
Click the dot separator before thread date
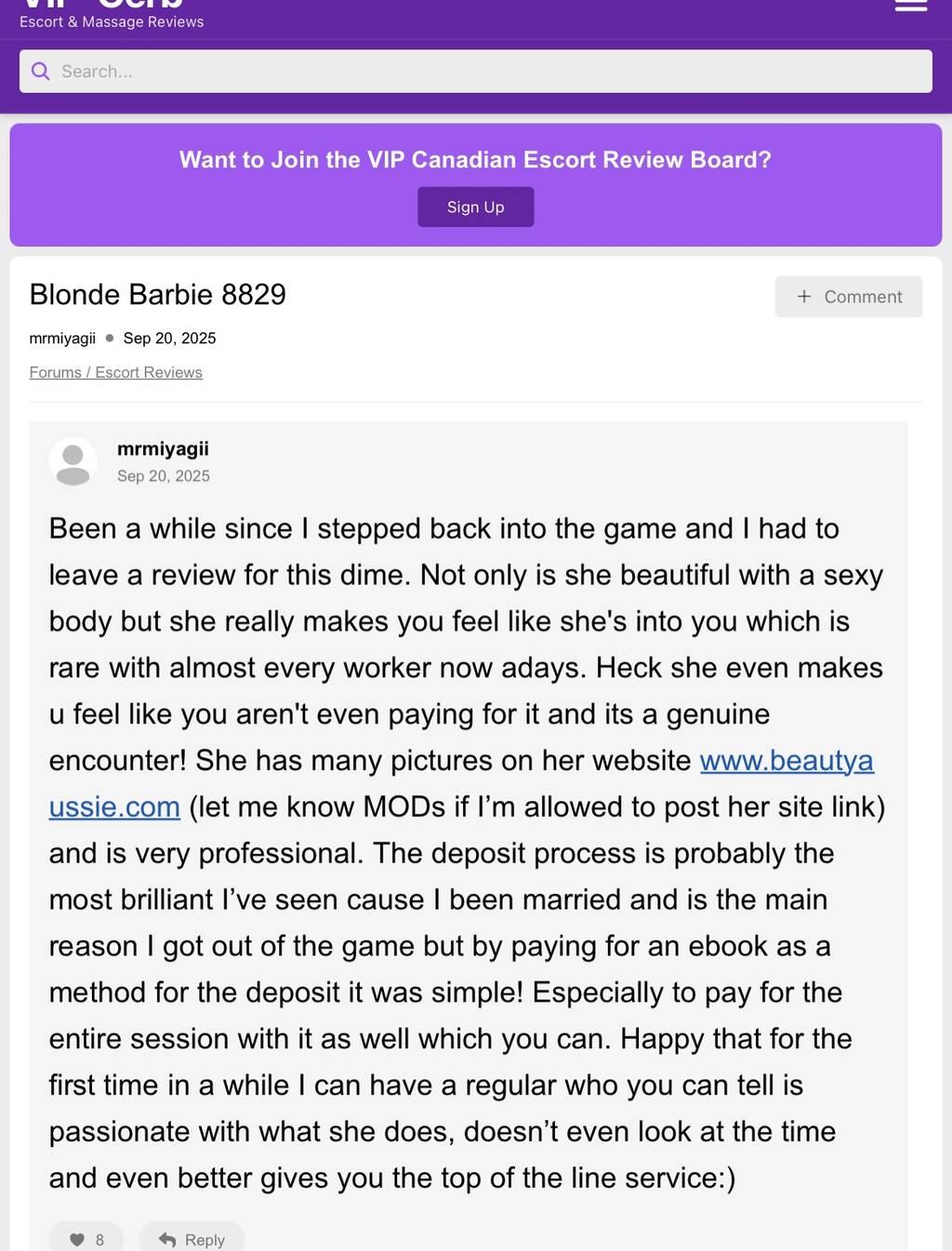110,339
